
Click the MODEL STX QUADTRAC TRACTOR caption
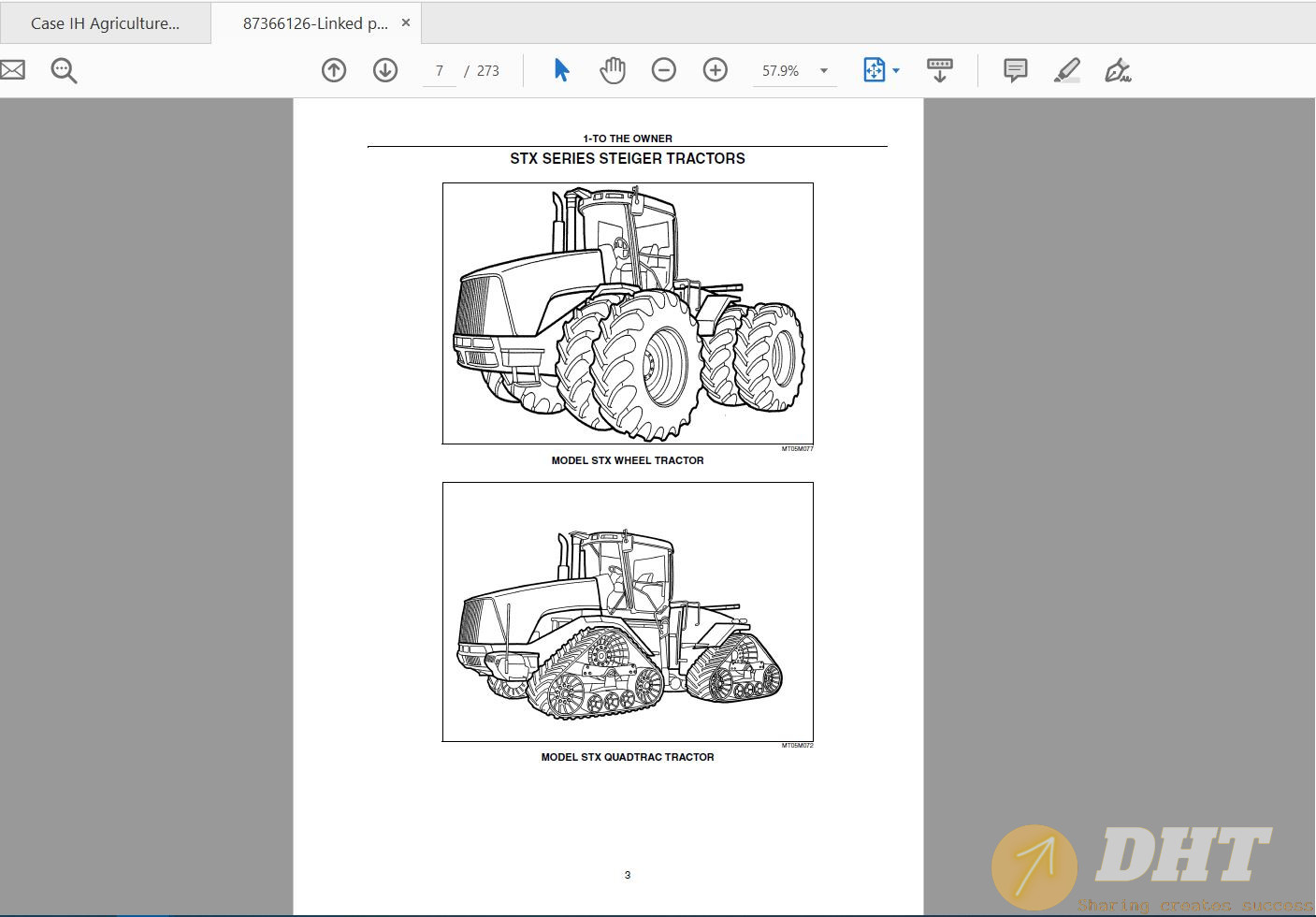(x=628, y=757)
